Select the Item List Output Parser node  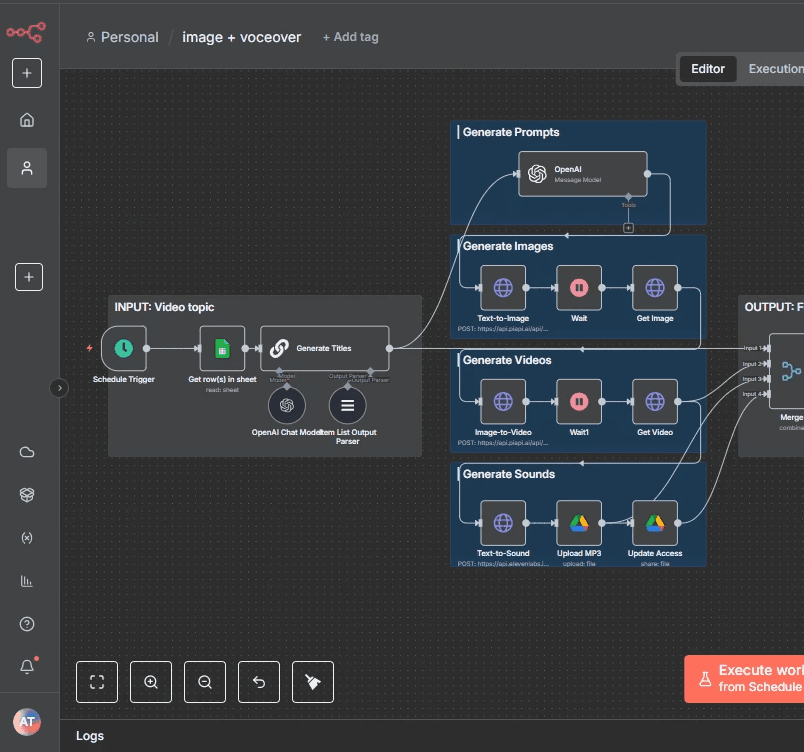pos(348,405)
